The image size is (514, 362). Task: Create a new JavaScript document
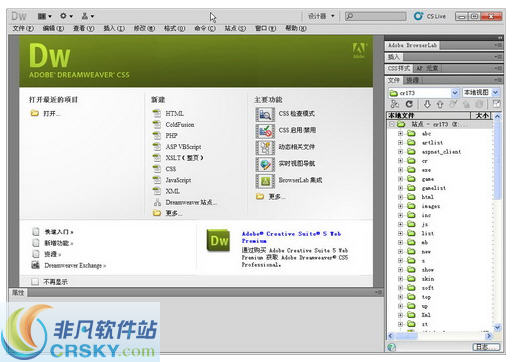pyautogui.click(x=178, y=180)
